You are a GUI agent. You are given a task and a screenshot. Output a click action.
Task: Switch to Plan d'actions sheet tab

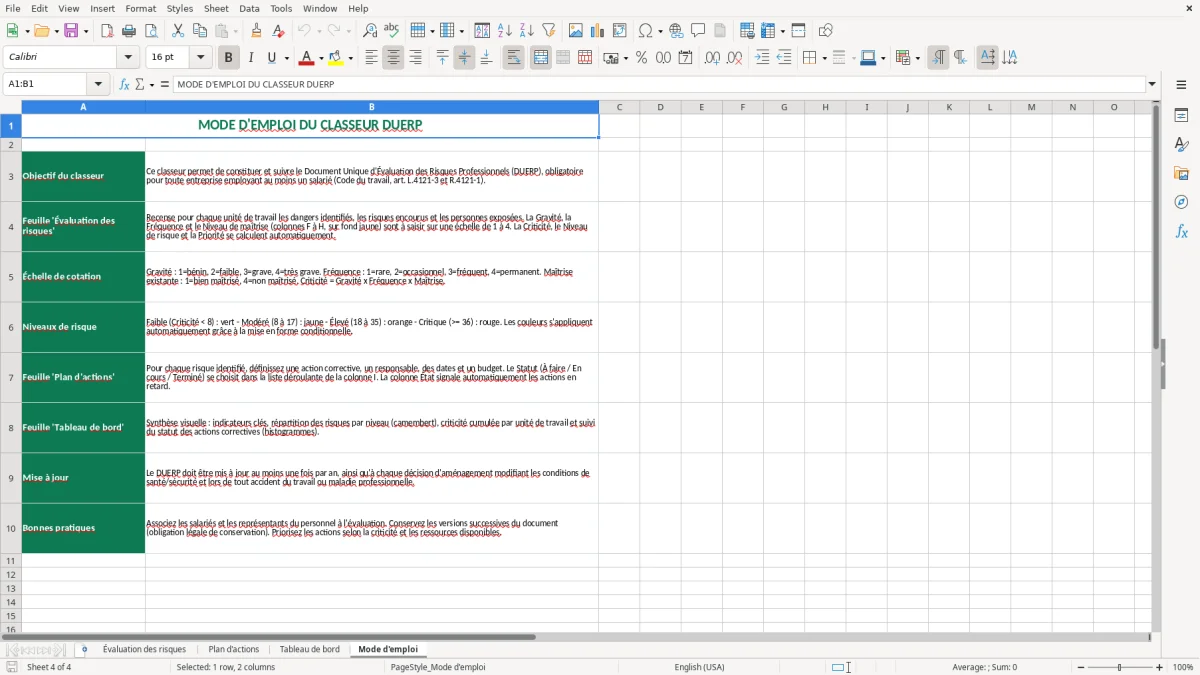tap(234, 649)
